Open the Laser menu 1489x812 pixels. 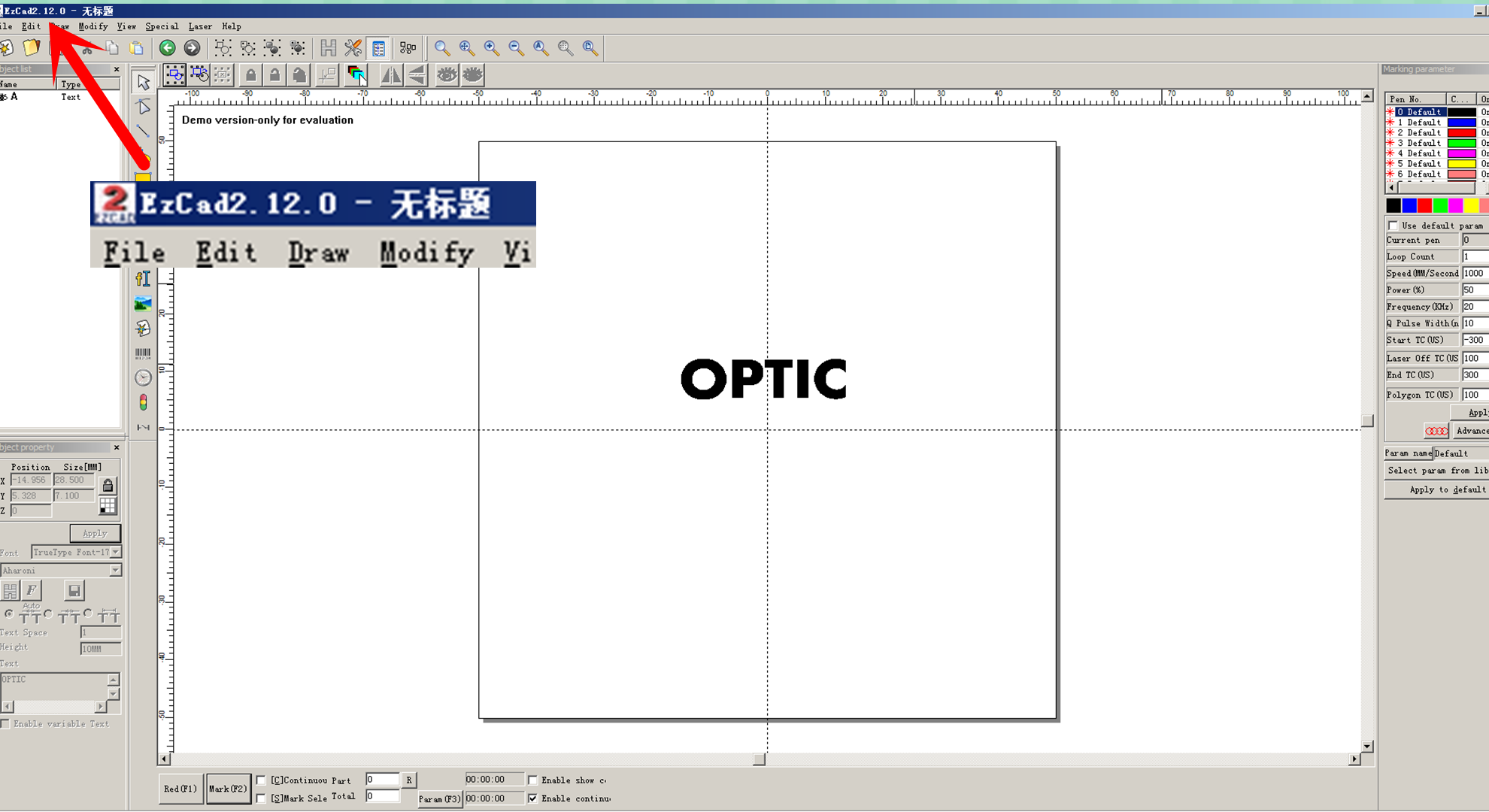[199, 26]
